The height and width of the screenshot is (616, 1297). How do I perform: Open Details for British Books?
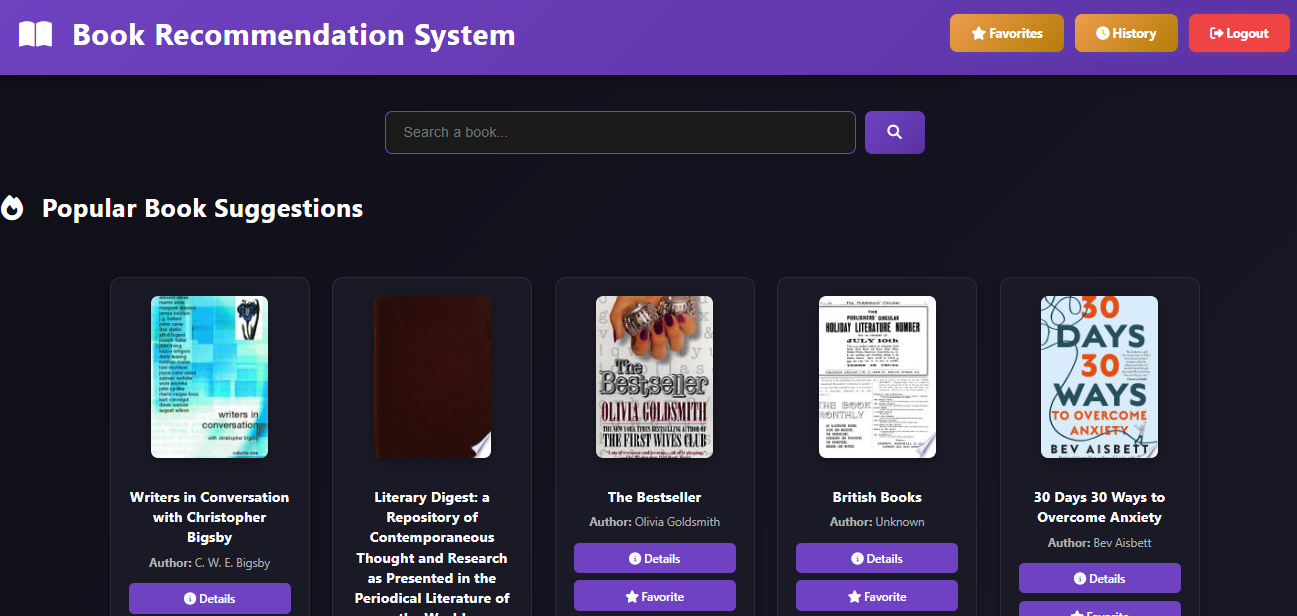coord(877,558)
